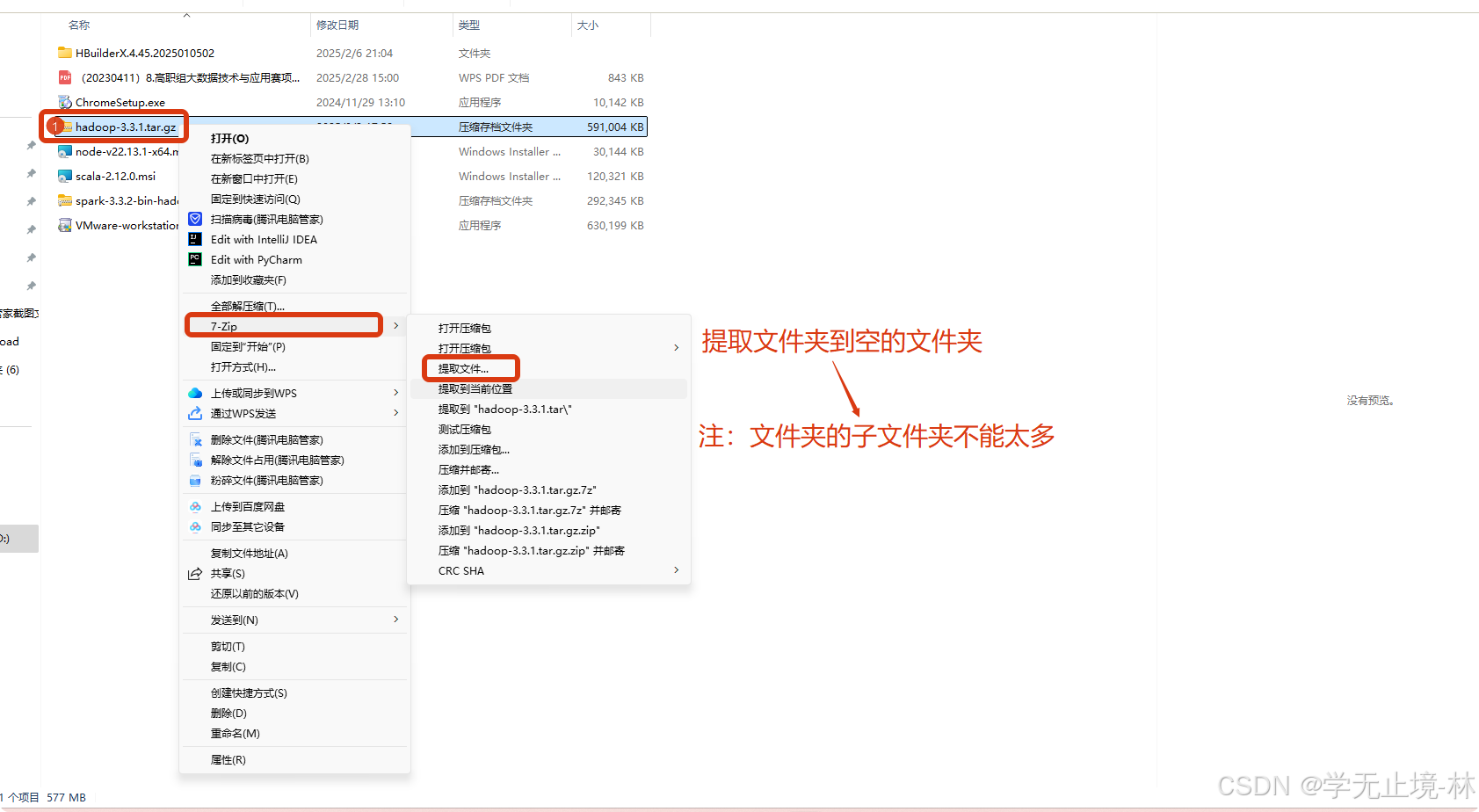Click the scala-2.12.0.msi file icon

[64, 176]
